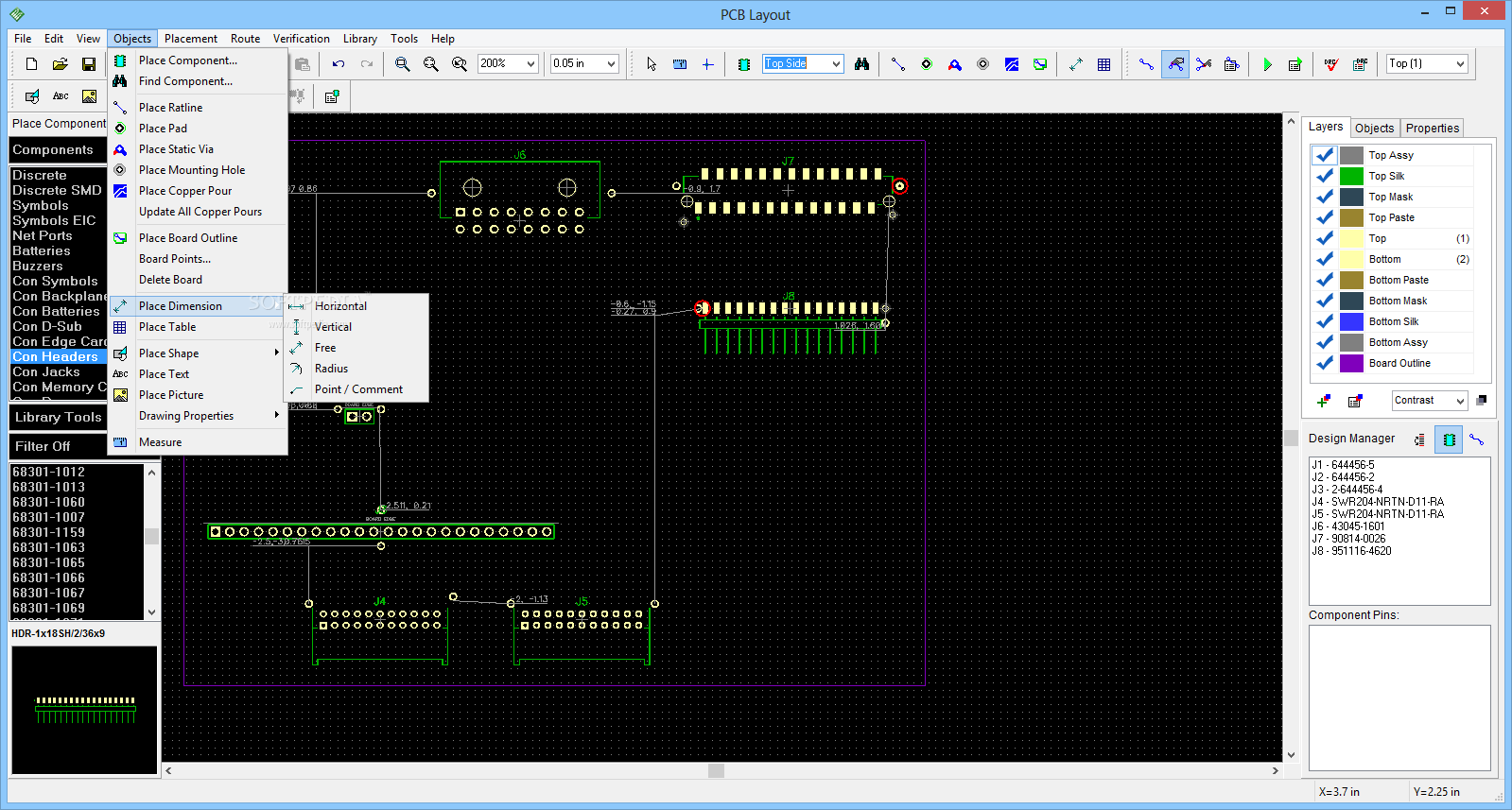Click the Filter Off button
The width and height of the screenshot is (1512, 810).
[58, 446]
